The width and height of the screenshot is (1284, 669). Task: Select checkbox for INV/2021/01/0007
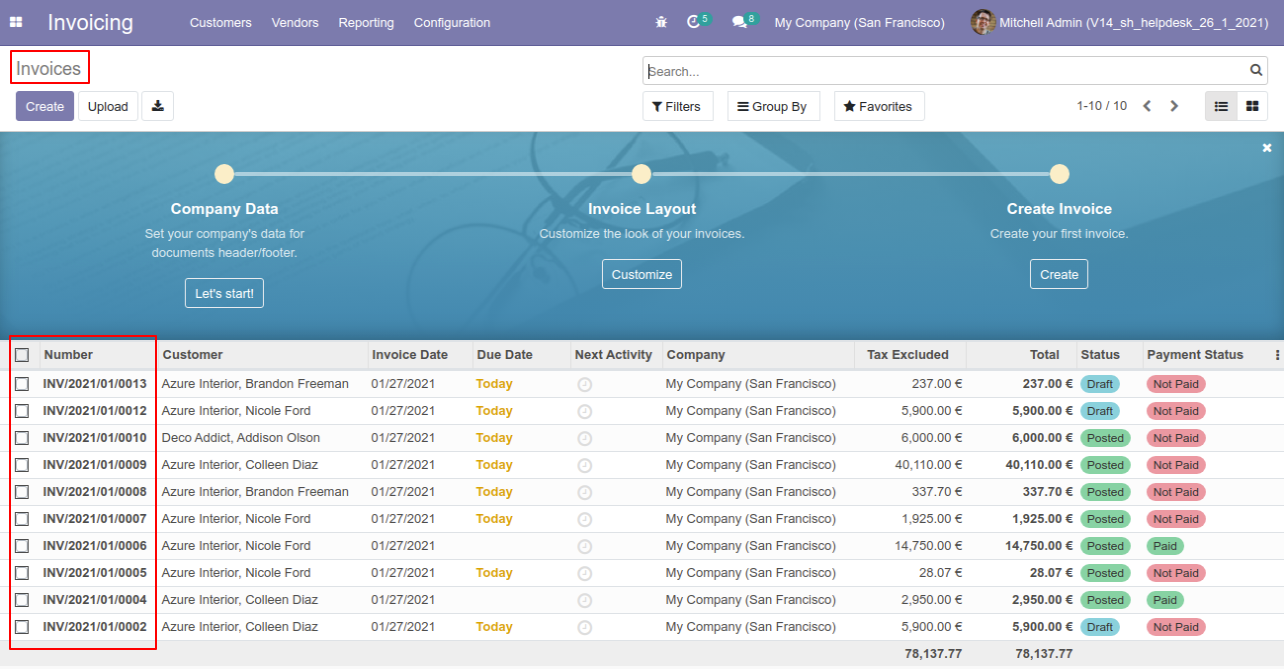pyautogui.click(x=22, y=519)
